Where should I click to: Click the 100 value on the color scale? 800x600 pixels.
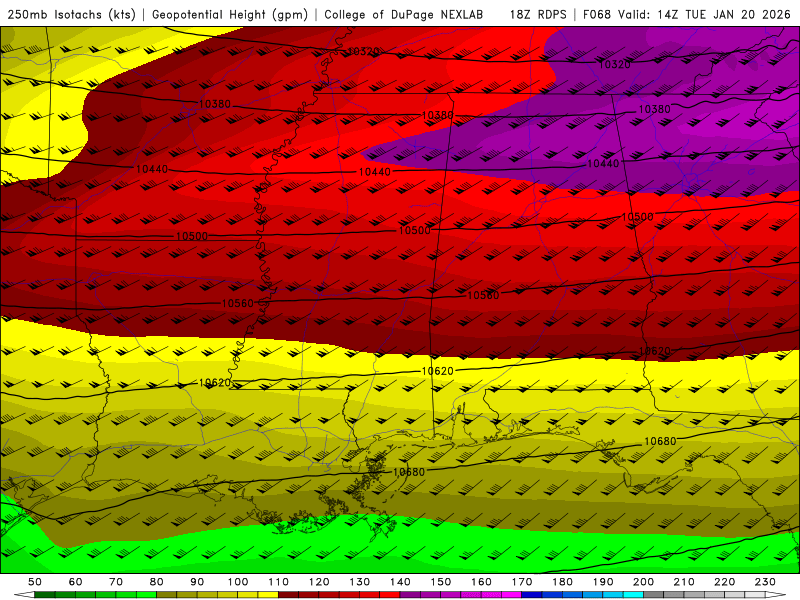[x=238, y=582]
